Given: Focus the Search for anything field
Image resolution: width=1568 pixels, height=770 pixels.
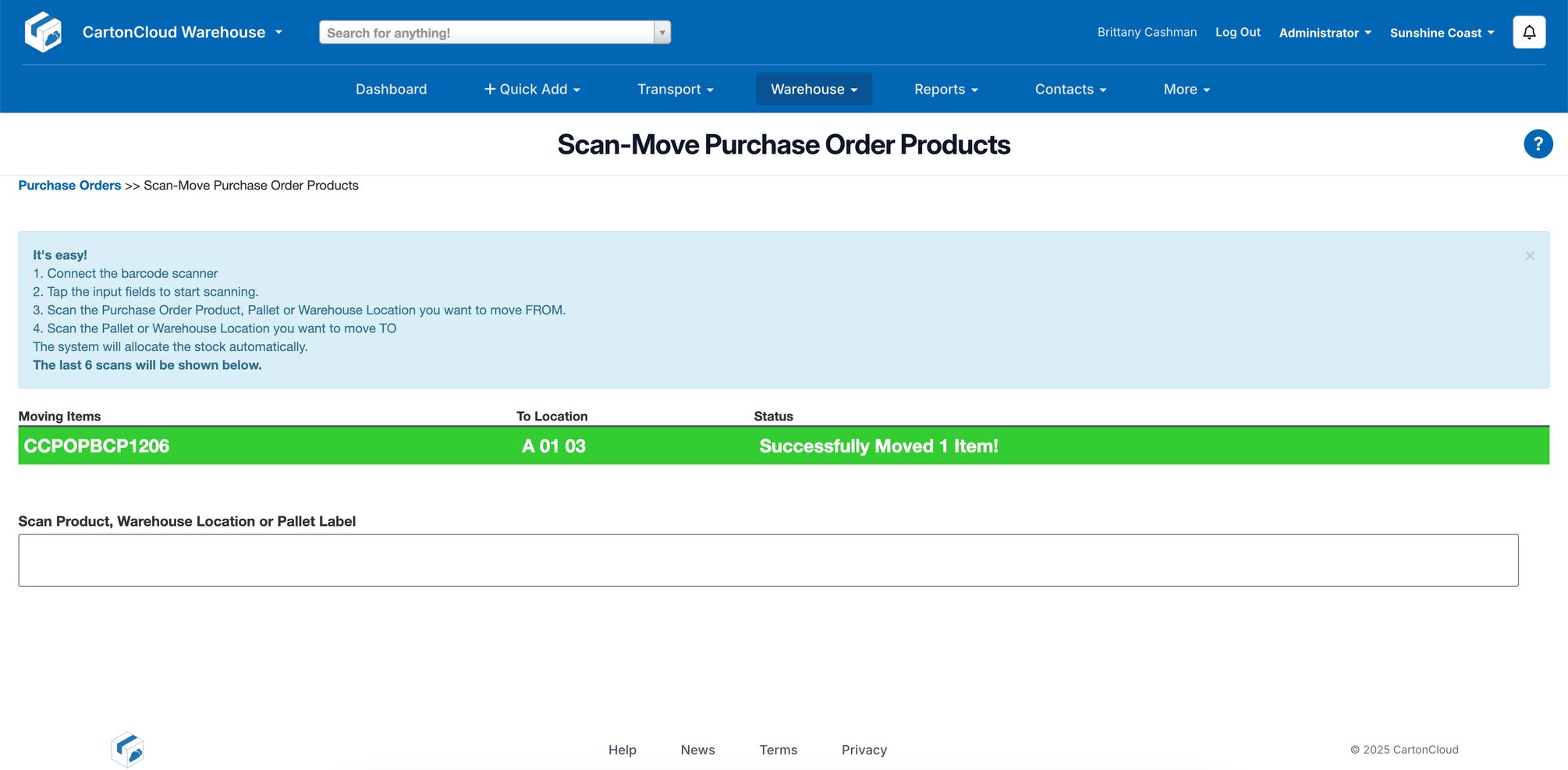Looking at the screenshot, I should pos(487,32).
